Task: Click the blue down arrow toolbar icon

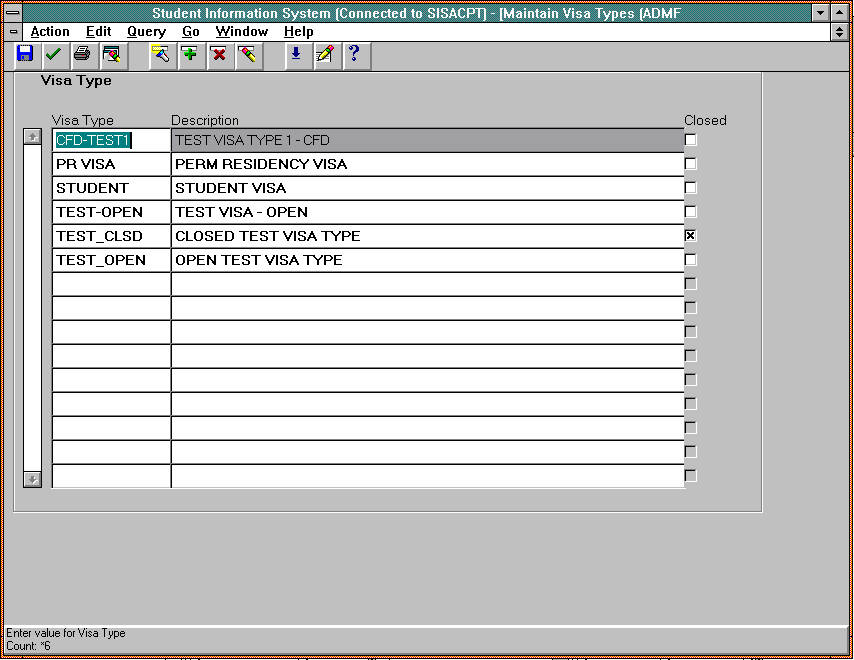Action: (x=295, y=55)
